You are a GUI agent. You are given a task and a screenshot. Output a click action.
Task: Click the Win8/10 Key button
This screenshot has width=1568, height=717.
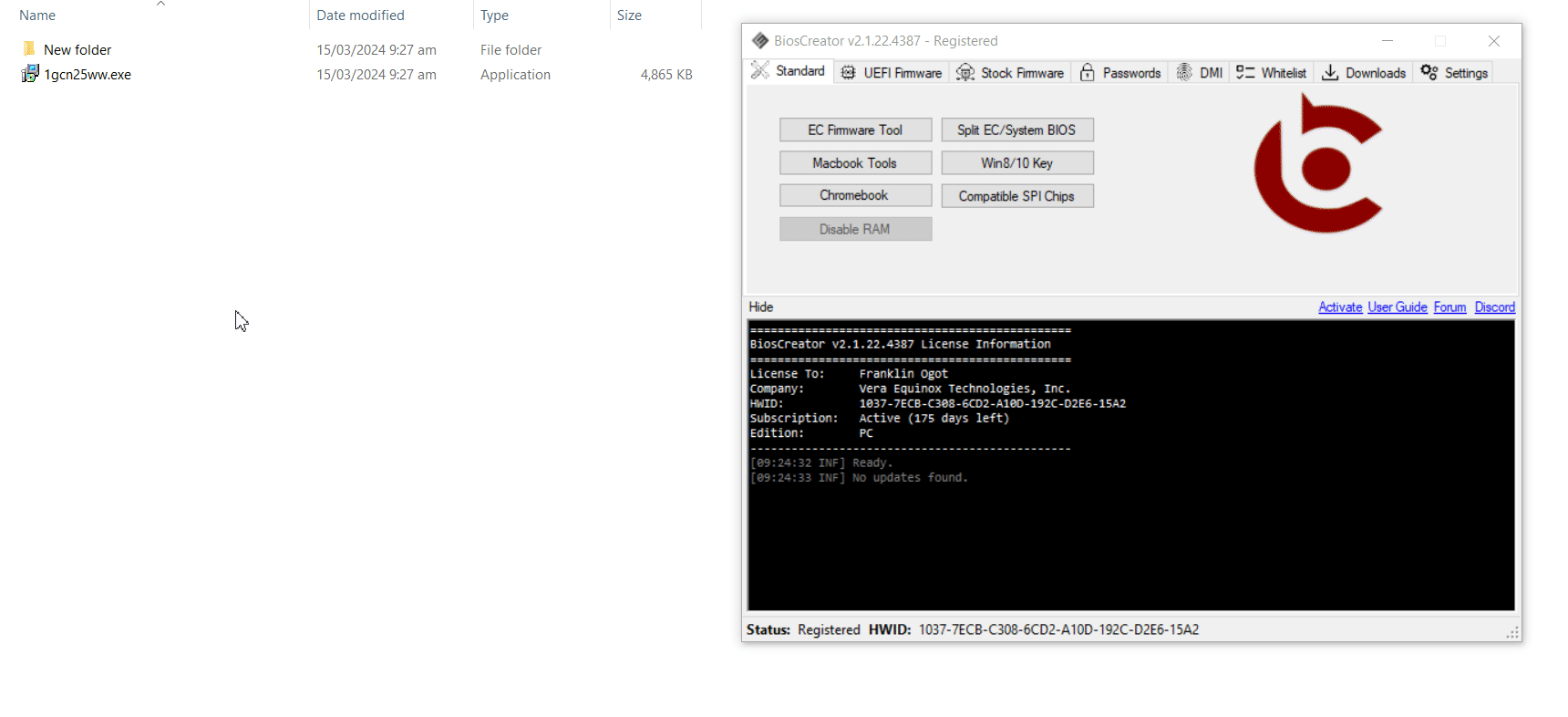(1017, 162)
